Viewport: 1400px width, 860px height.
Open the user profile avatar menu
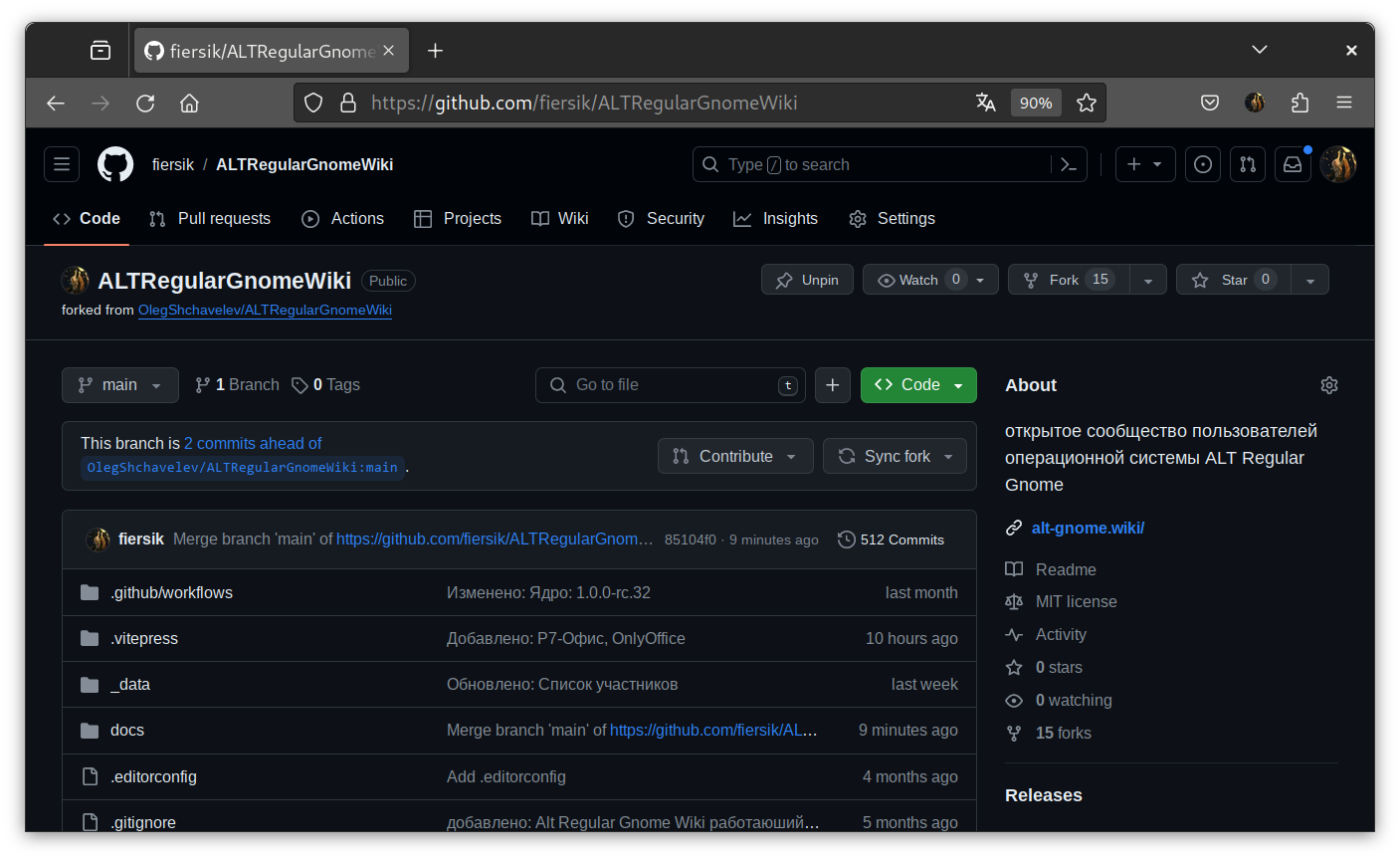click(x=1338, y=164)
